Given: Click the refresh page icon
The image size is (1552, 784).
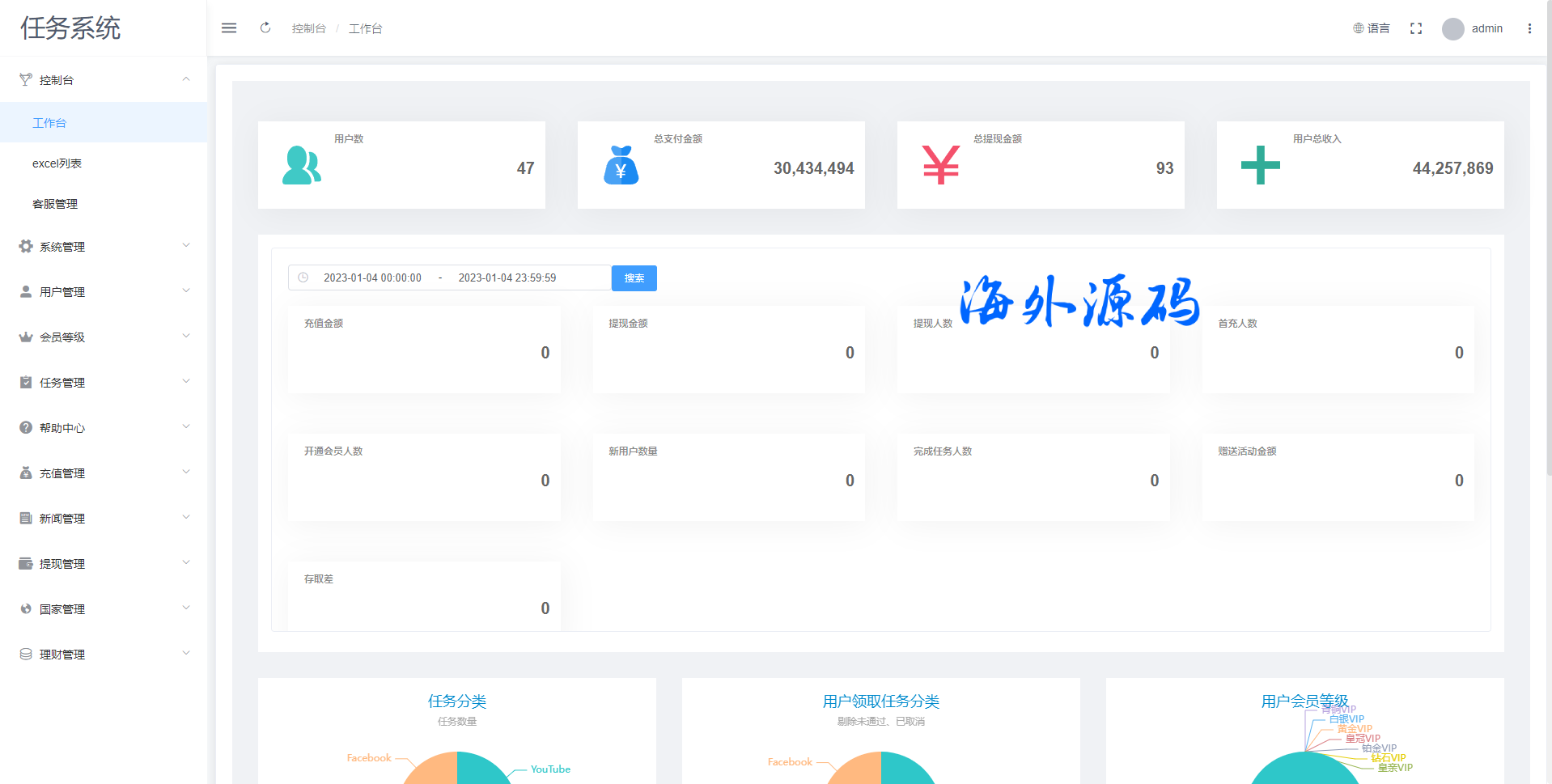Looking at the screenshot, I should 265,28.
